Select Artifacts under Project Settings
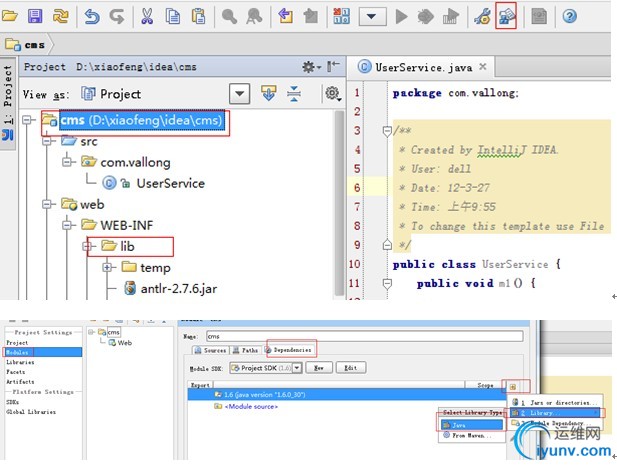 click(x=20, y=382)
